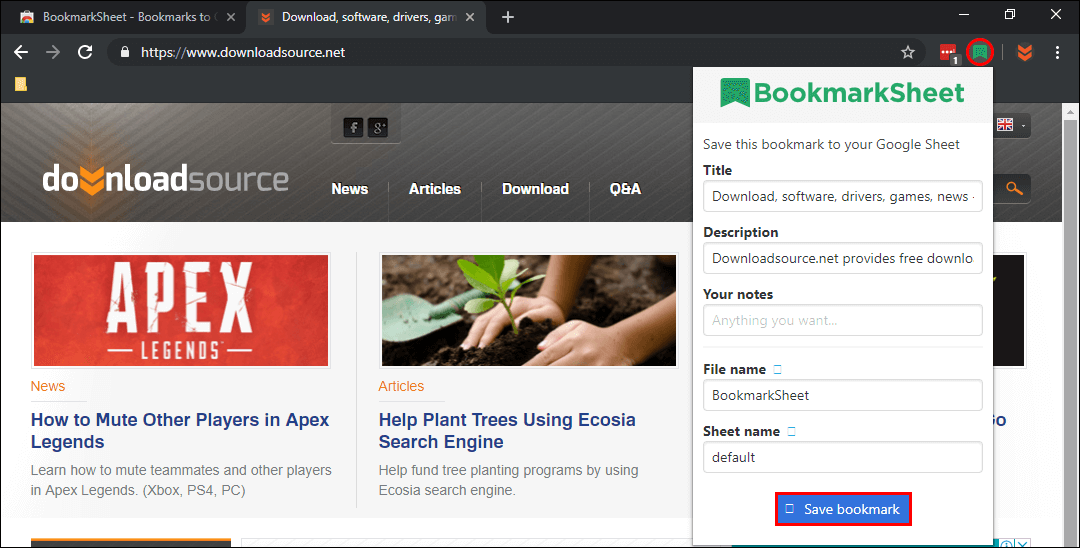
Task: Click 'Learn how to mute teammates' description text
Action: point(181,480)
